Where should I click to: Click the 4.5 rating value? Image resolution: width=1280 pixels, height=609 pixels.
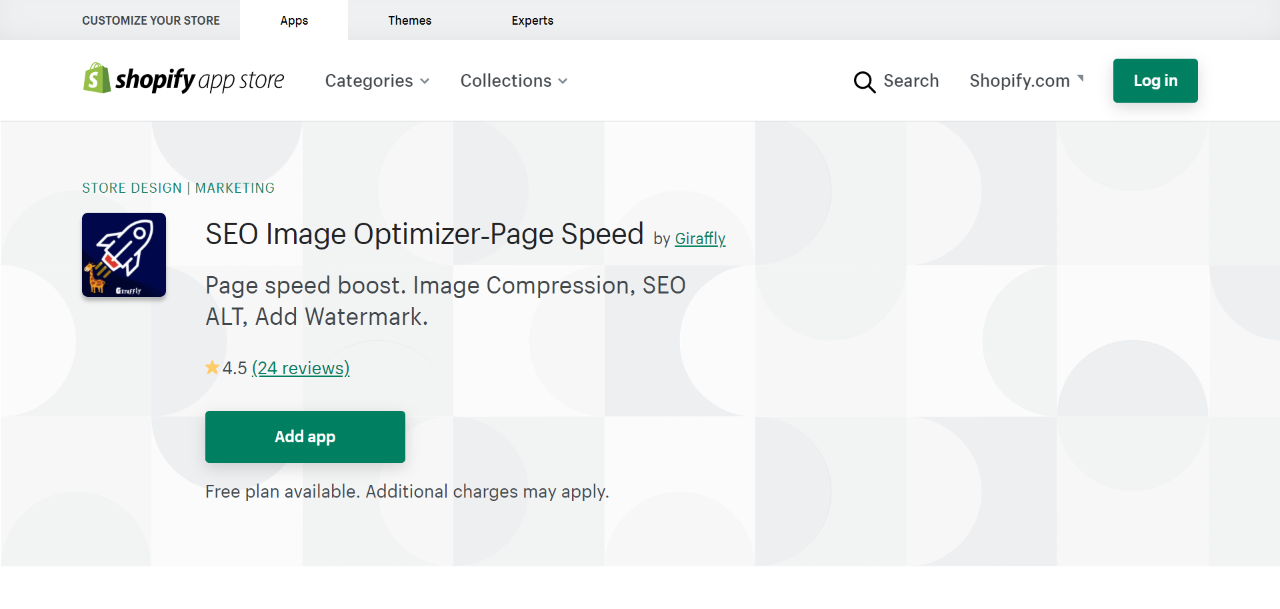[x=235, y=368]
